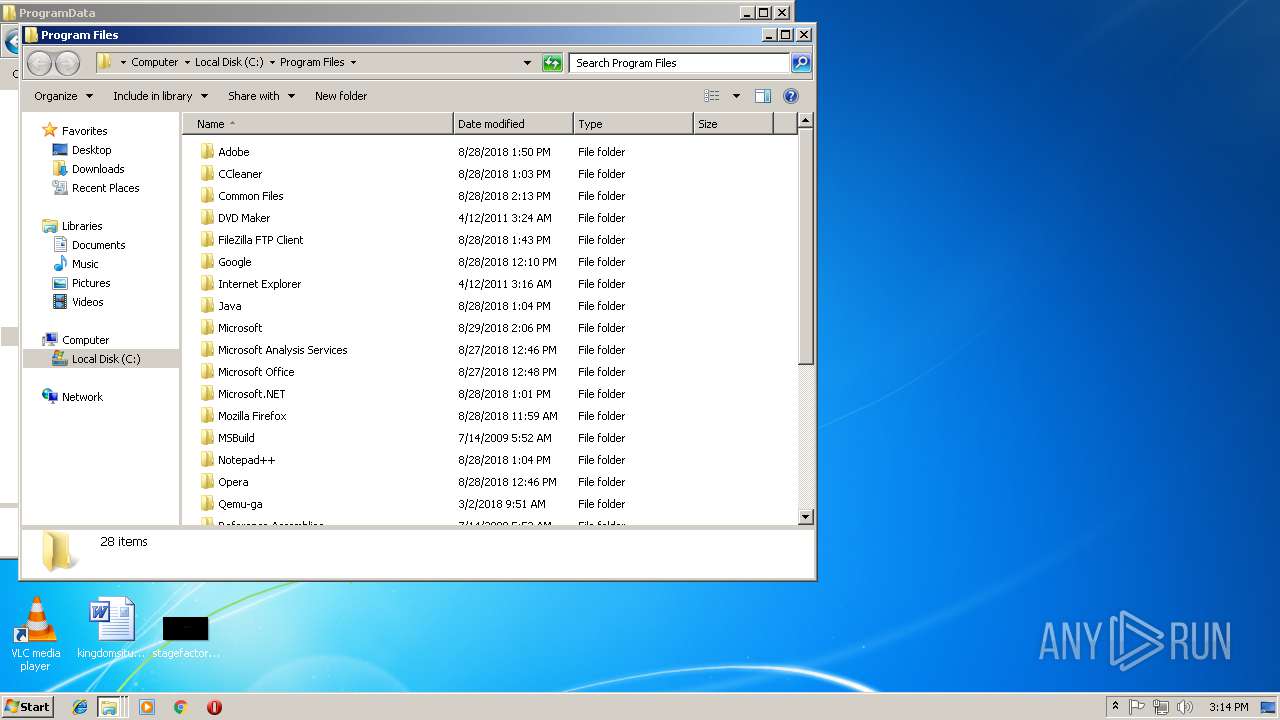Viewport: 1280px width, 720px height.
Task: Click the Music library icon
Action: coord(60,264)
